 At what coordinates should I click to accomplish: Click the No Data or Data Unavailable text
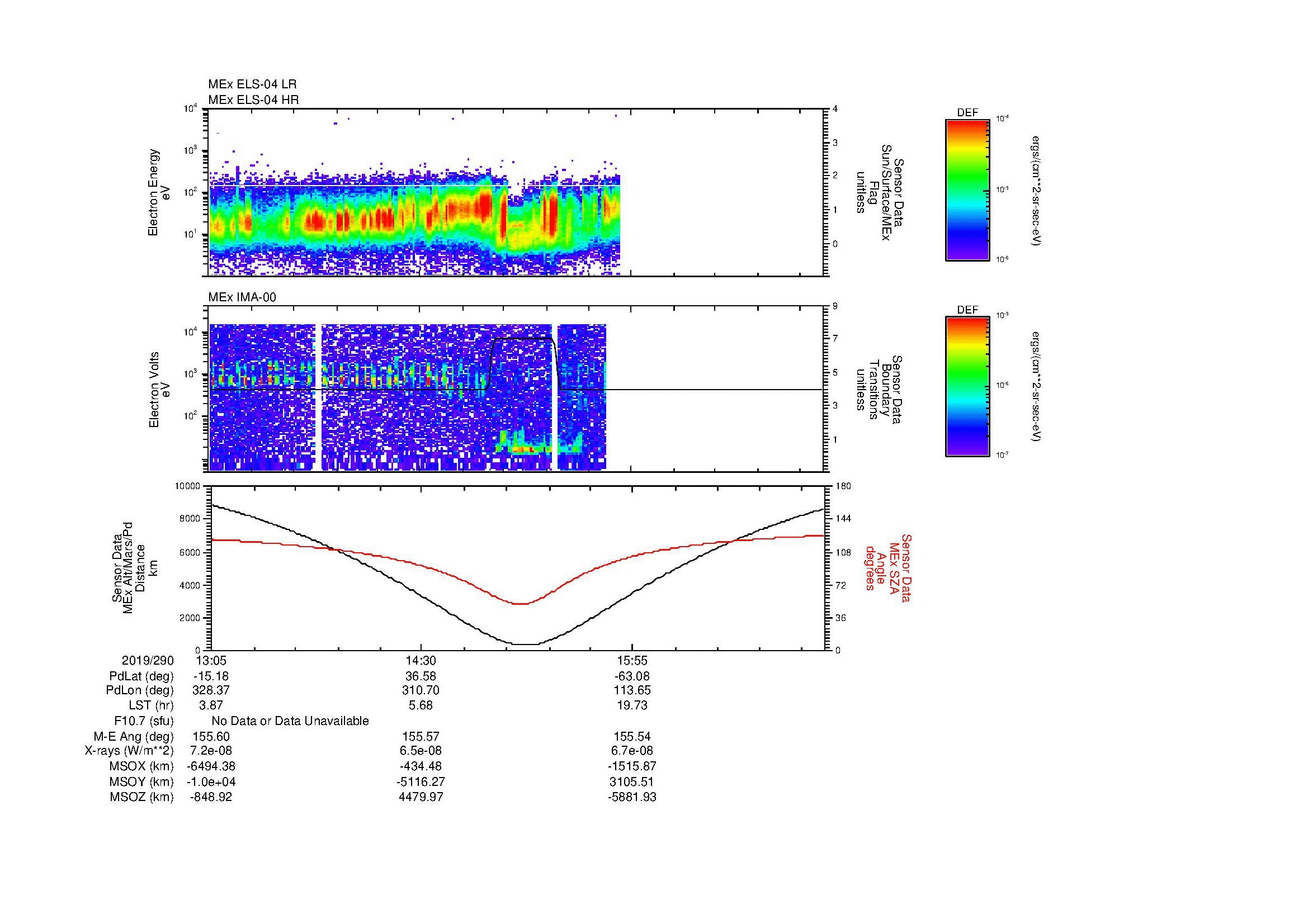[x=290, y=721]
